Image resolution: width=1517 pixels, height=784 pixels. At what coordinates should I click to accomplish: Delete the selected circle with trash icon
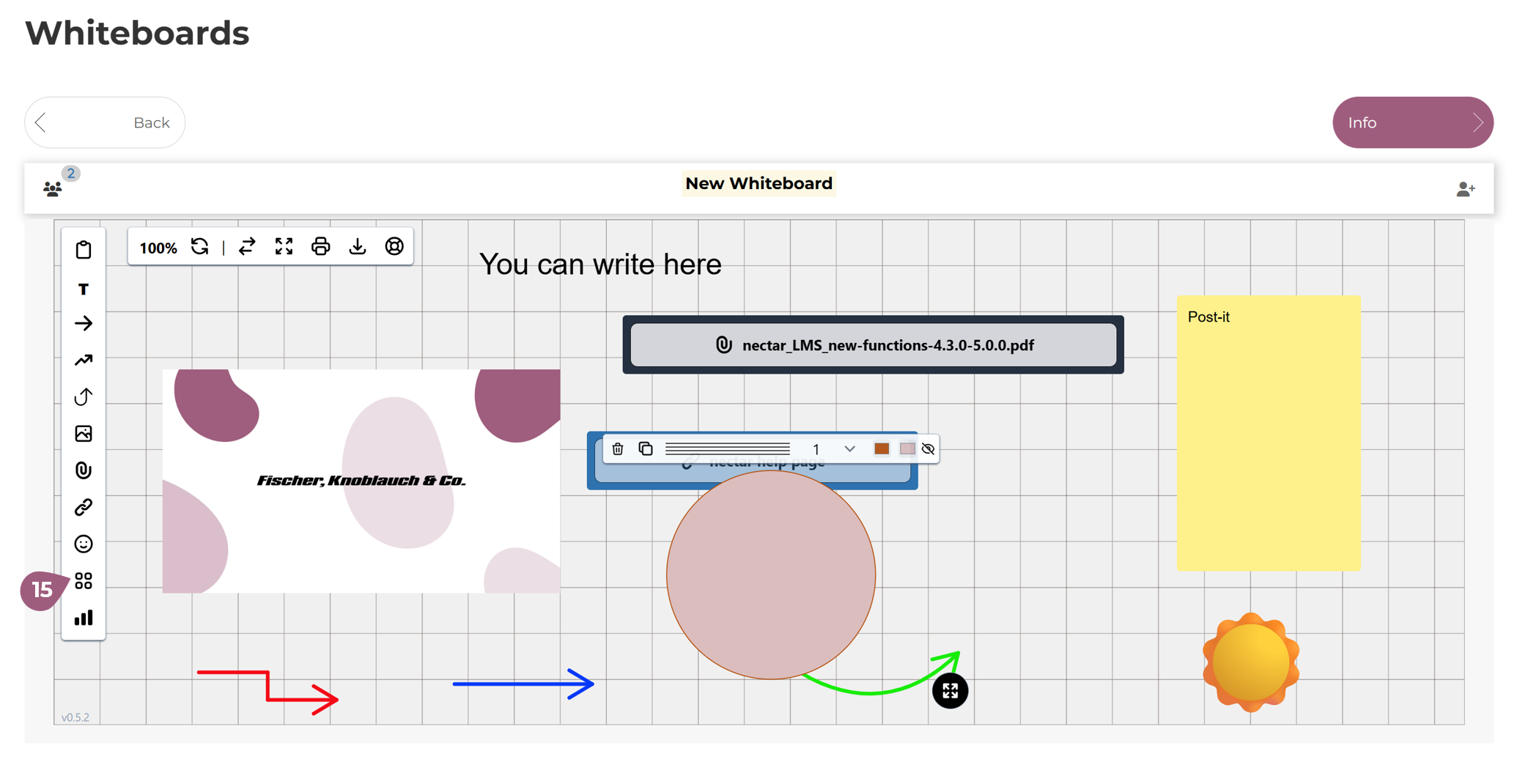618,449
